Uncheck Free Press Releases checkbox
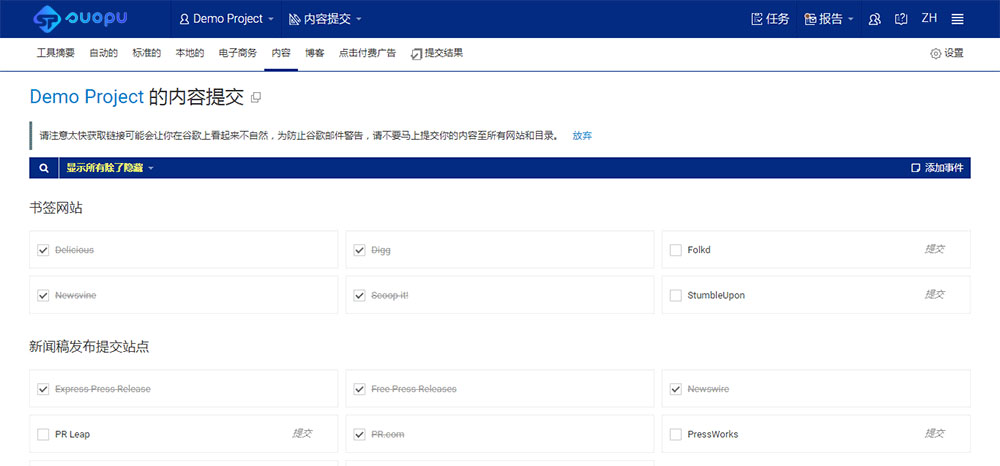The height and width of the screenshot is (466, 1000). [360, 389]
